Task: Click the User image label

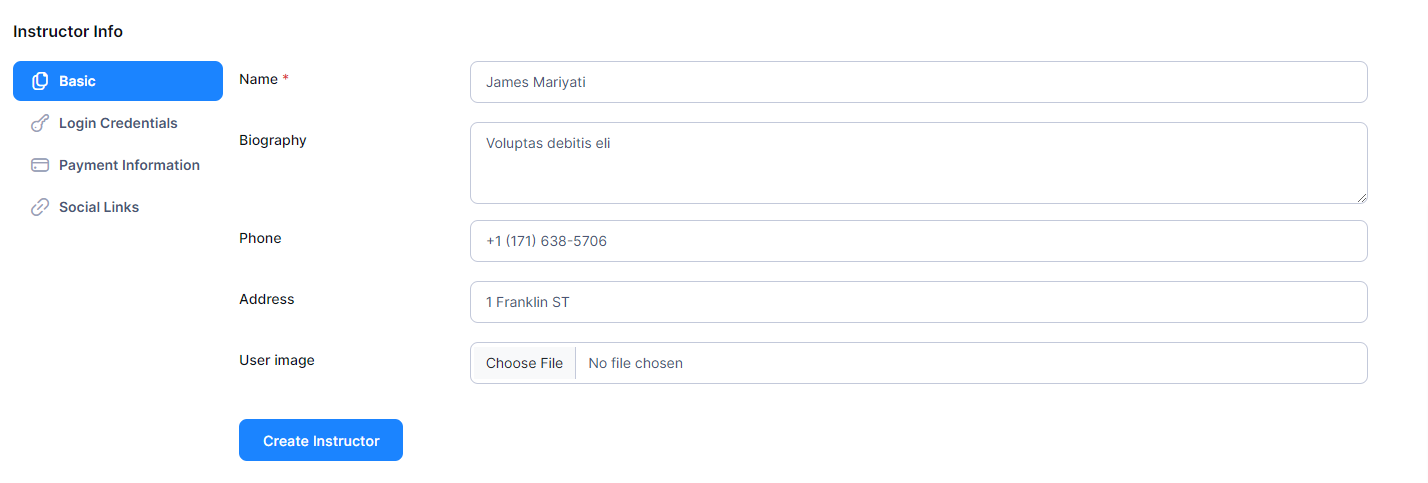Action: (276, 360)
